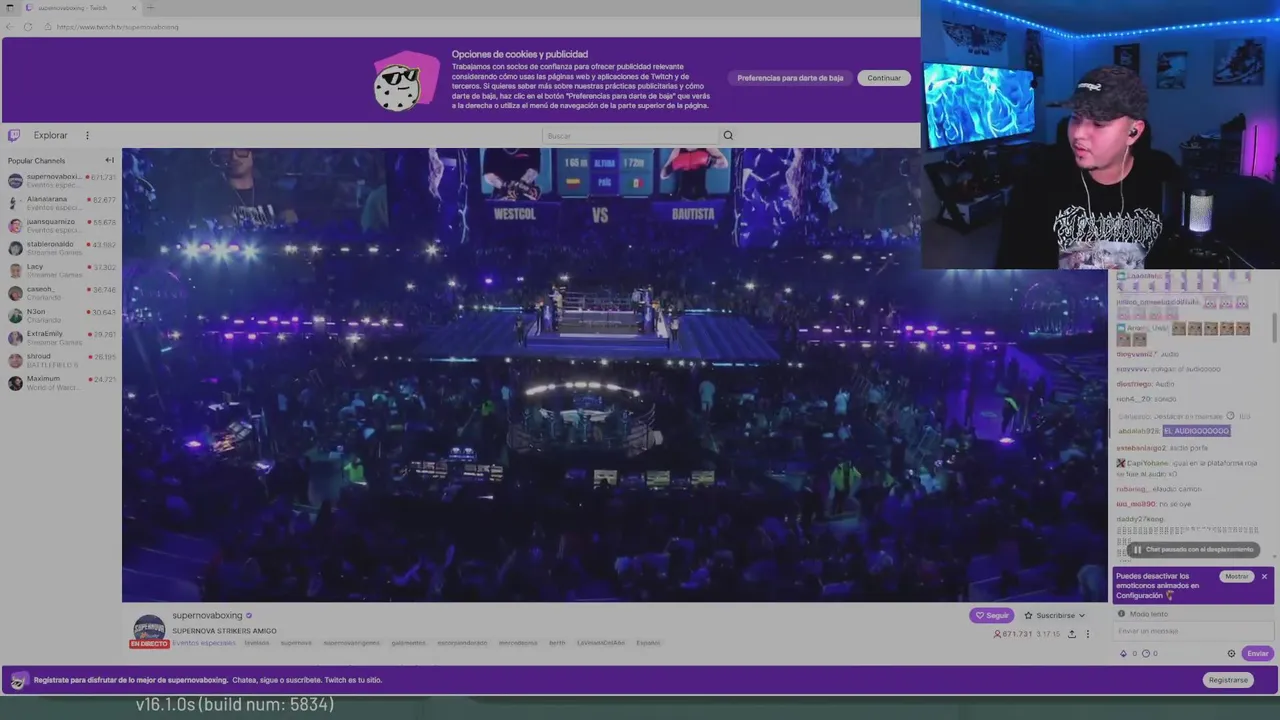The image size is (1280, 720).
Task: Focus the Enviar un mensaje chat input
Action: click(1194, 631)
